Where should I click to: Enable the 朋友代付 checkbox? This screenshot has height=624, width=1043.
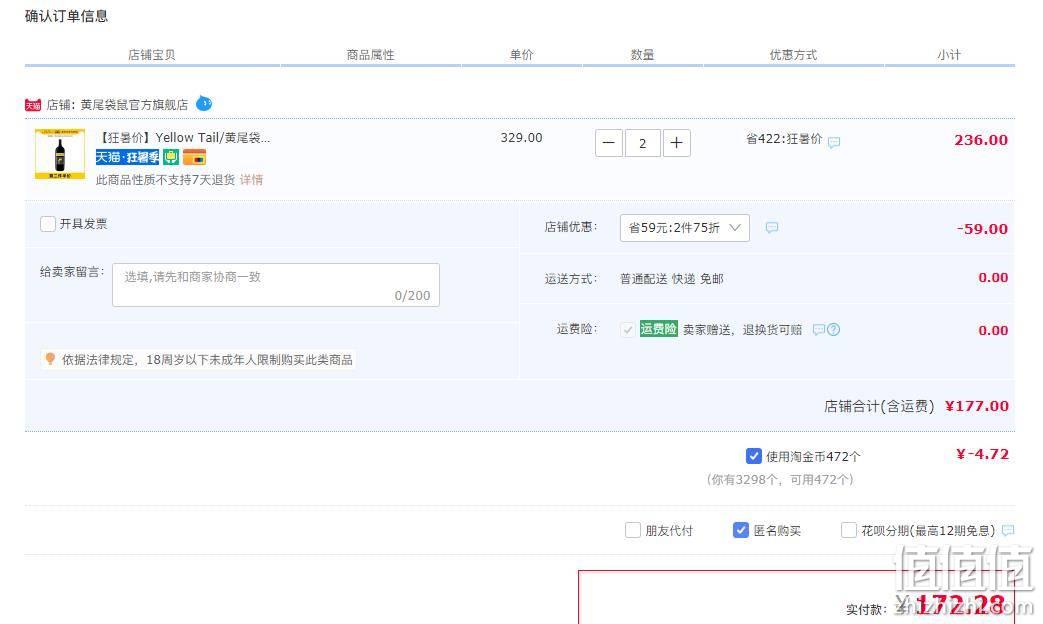point(633,530)
